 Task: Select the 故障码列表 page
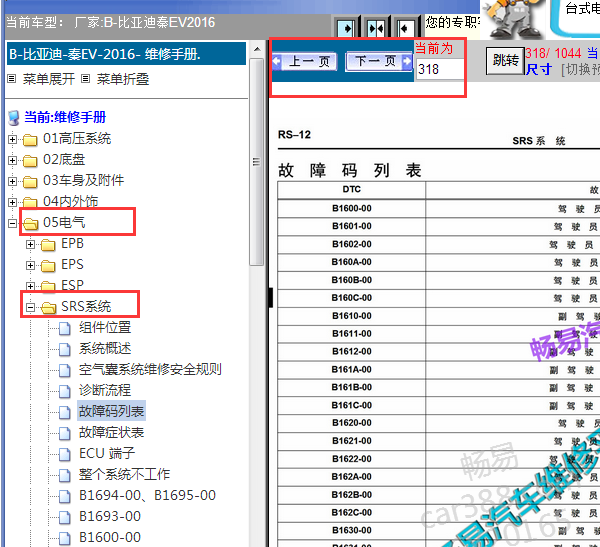(x=111, y=411)
